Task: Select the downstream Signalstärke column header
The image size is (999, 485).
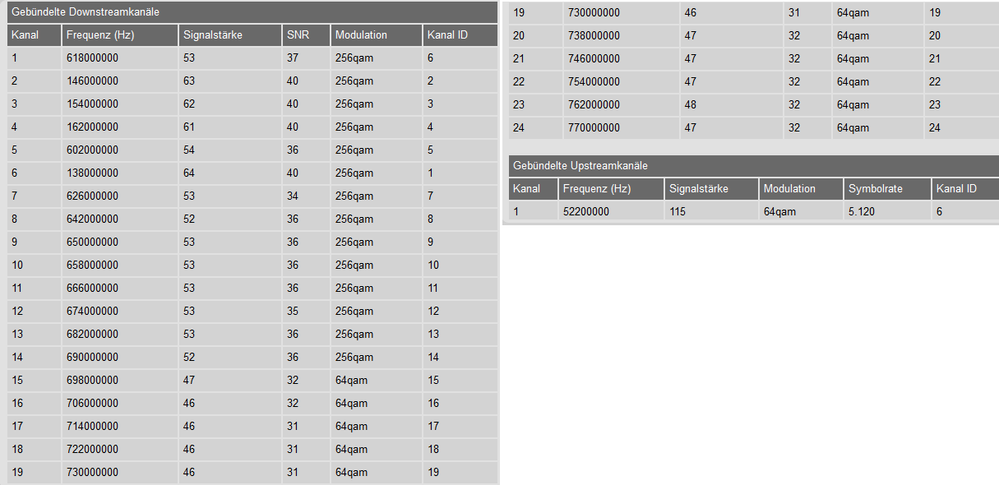Action: click(x=214, y=35)
